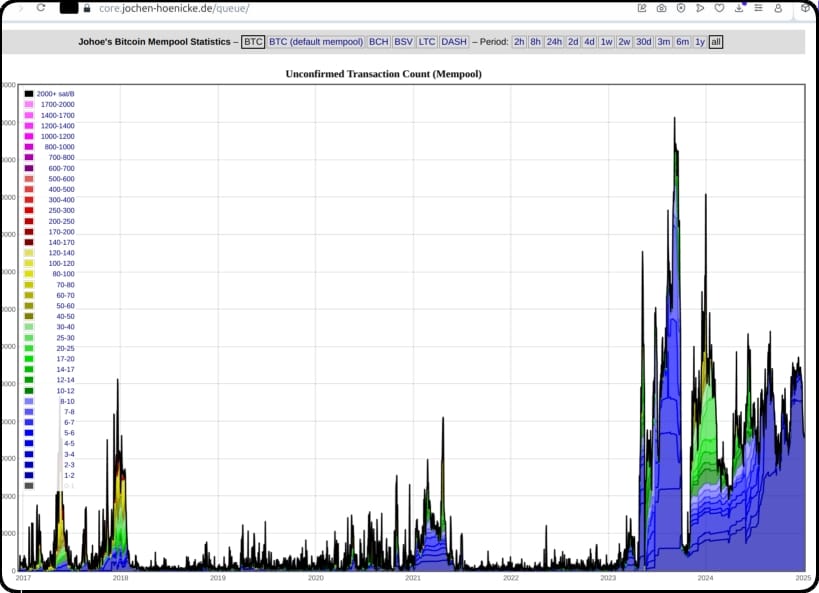This screenshot has width=819, height=593.
Task: Click the 170-200 legend label
Action: [x=62, y=232]
